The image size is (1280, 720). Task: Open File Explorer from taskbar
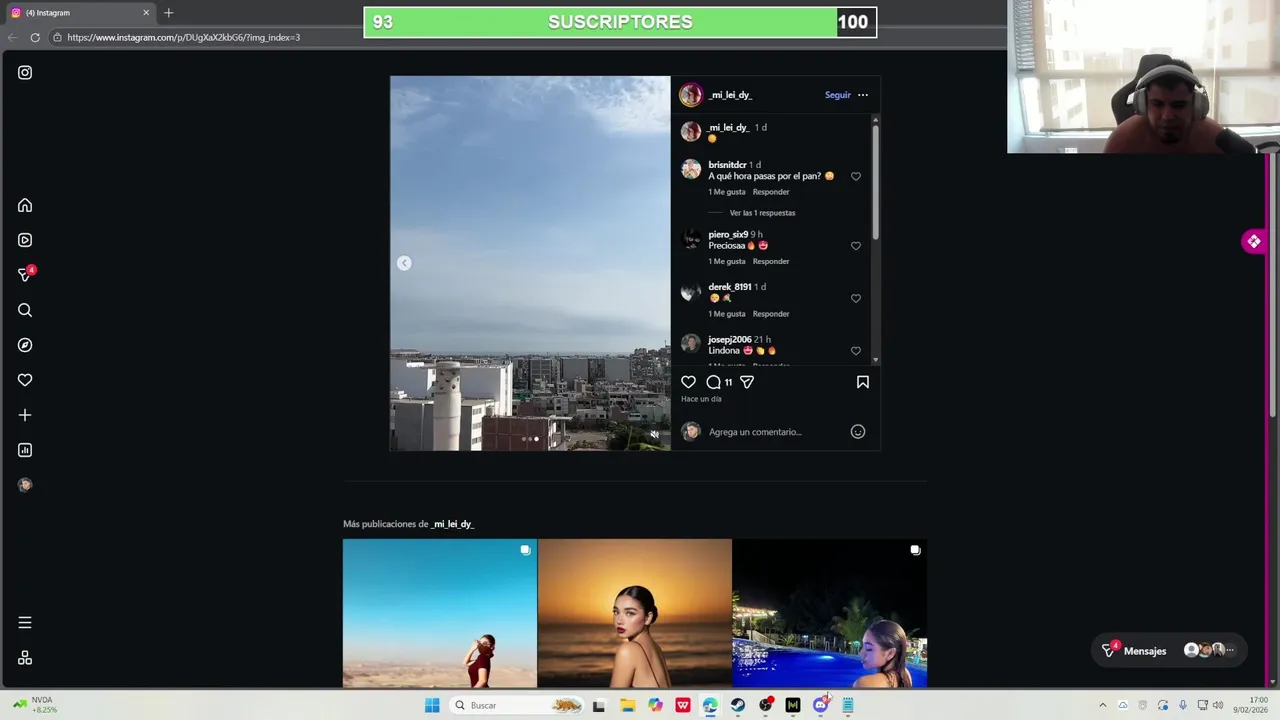628,705
